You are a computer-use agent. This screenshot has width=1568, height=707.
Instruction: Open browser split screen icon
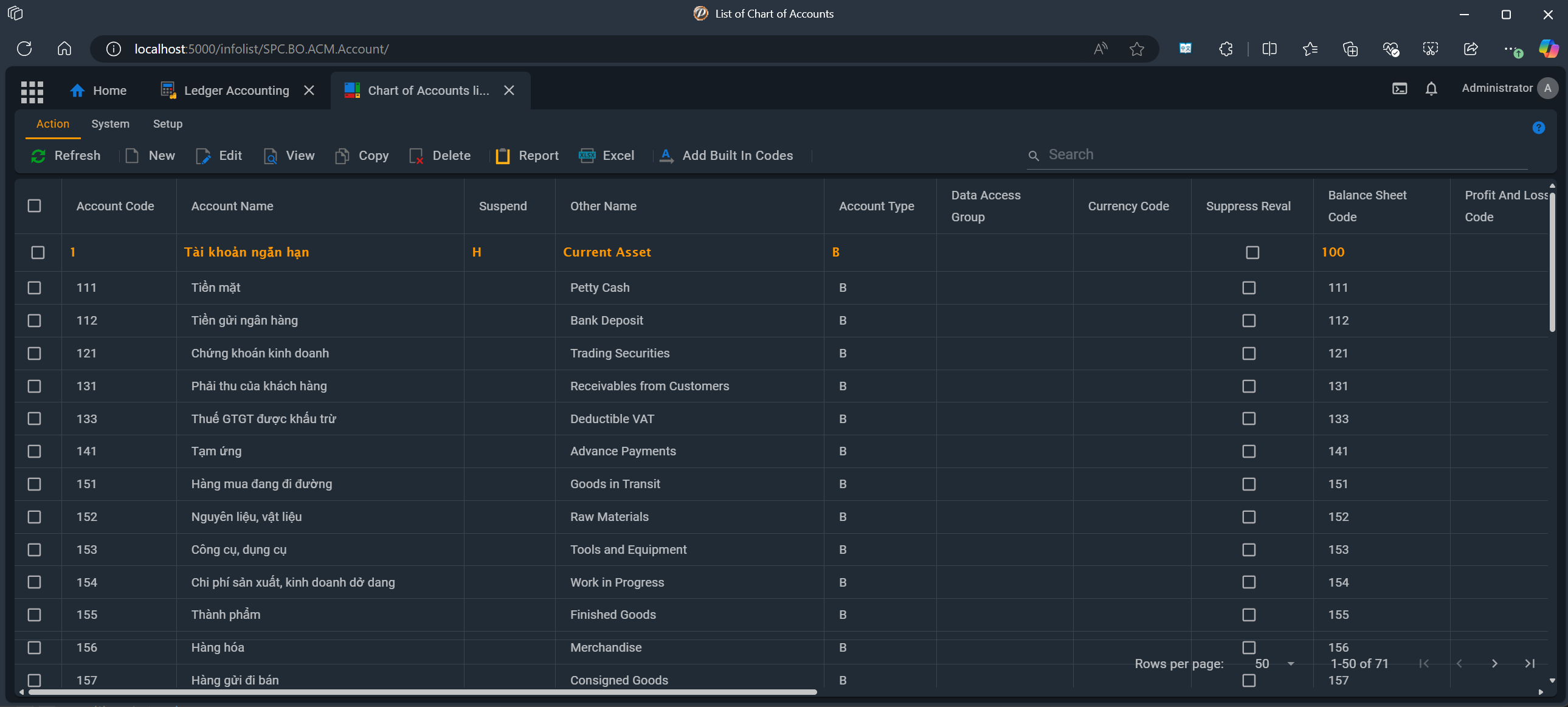[1269, 49]
